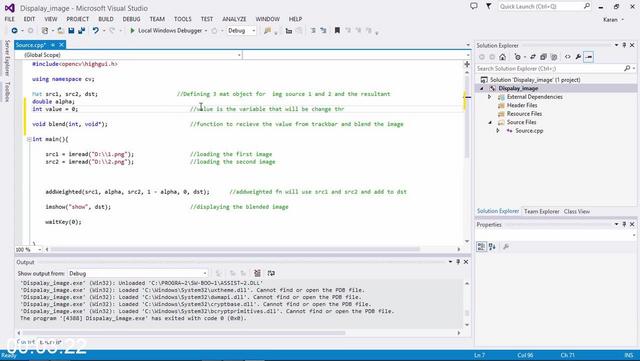This screenshot has width=640, height=361.
Task: Pin the Source.cpp tab with the pin icon
Action: [x=53, y=45]
